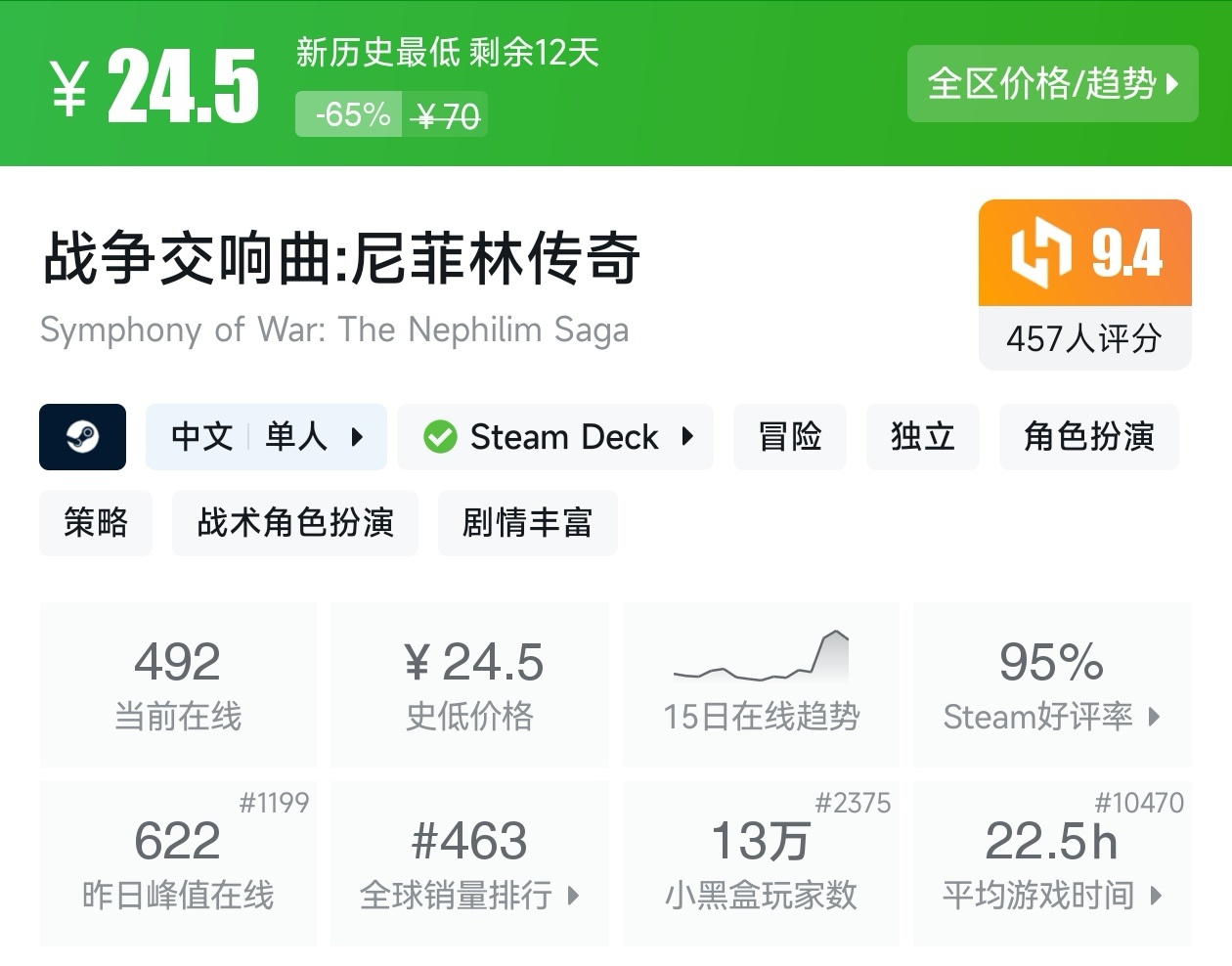Viewport: 1232px width, 966px height.
Task: Select the 角色扮演 genre tag
Action: click(1088, 437)
